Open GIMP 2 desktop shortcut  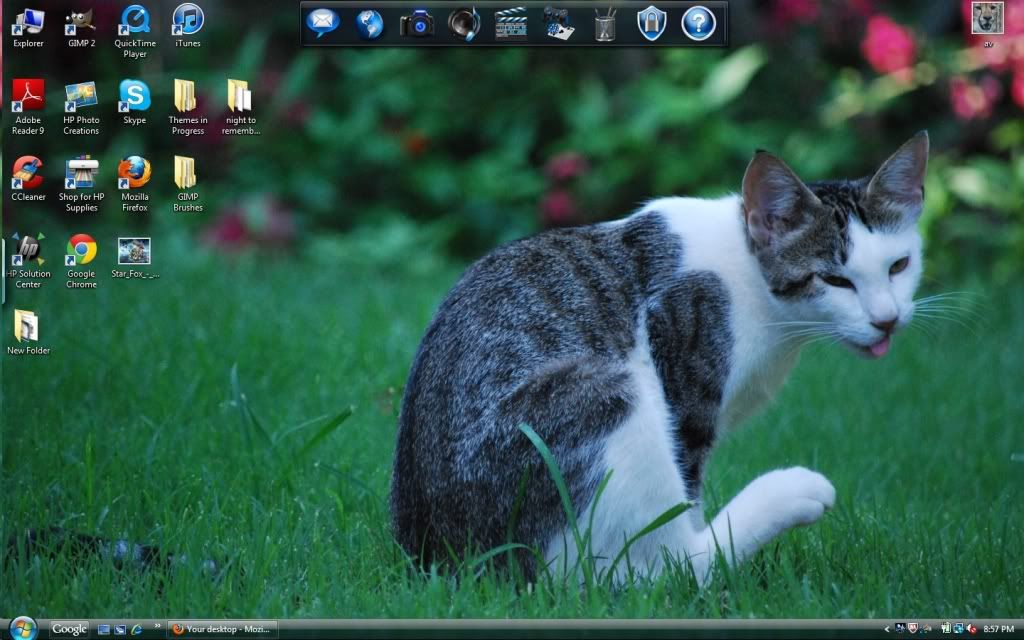point(81,20)
